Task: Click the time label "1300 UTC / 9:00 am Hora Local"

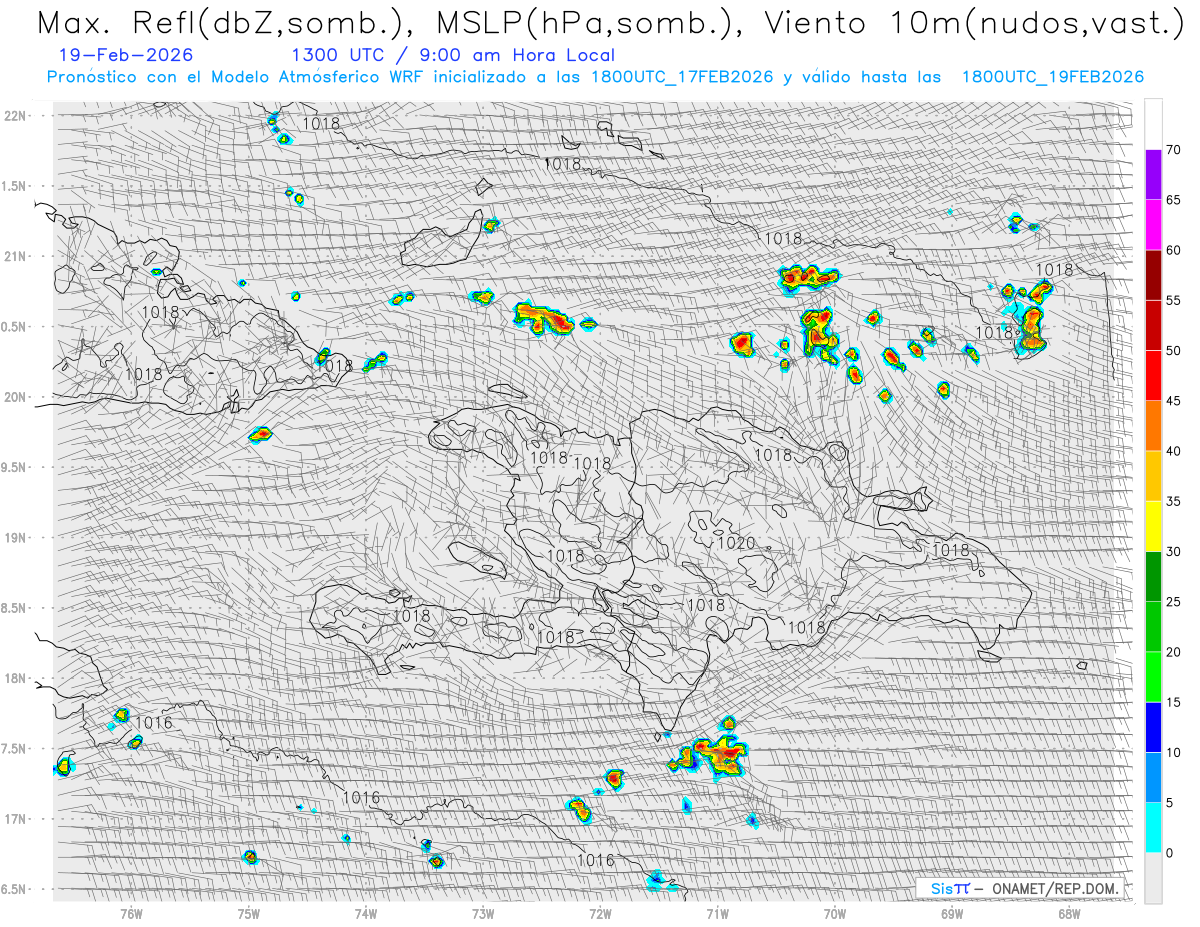Action: click(x=453, y=55)
